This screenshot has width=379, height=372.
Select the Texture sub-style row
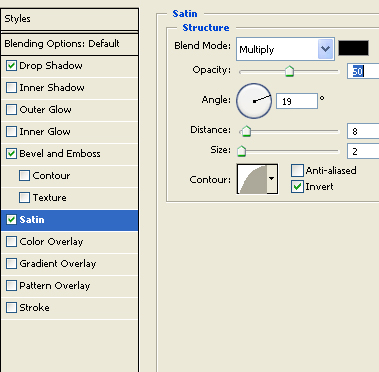70,198
